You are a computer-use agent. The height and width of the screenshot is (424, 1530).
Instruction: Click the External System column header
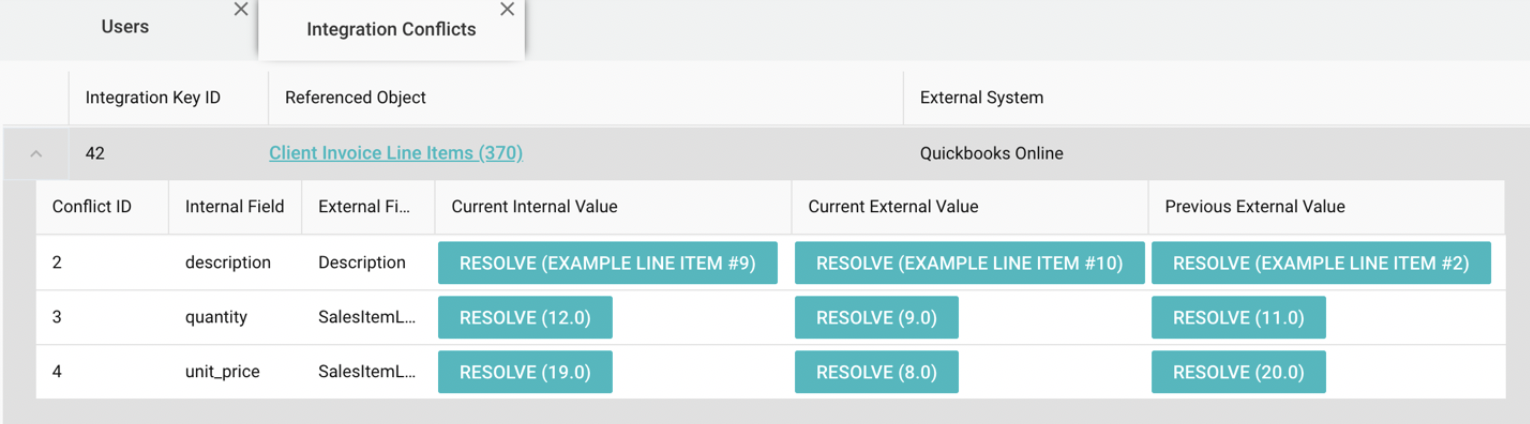pyautogui.click(x=981, y=98)
